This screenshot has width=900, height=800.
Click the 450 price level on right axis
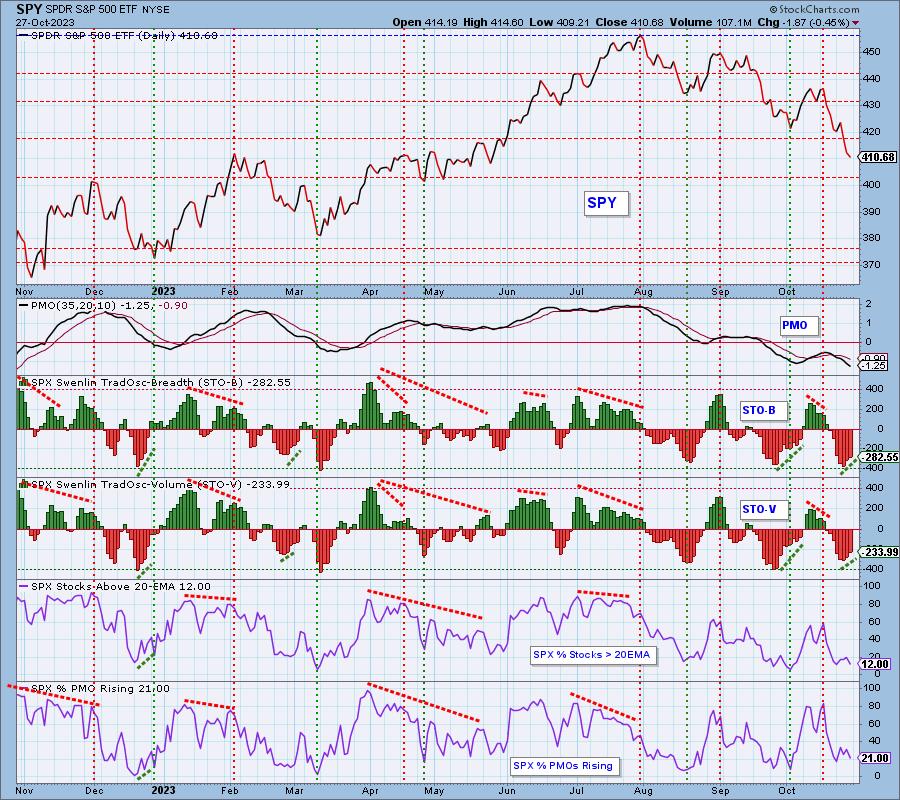(x=872, y=52)
